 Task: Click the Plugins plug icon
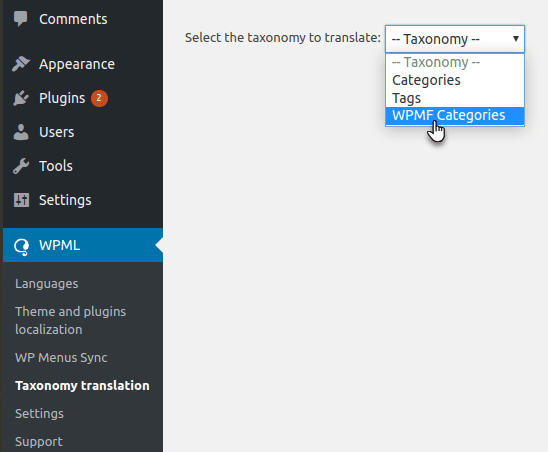click(21, 98)
